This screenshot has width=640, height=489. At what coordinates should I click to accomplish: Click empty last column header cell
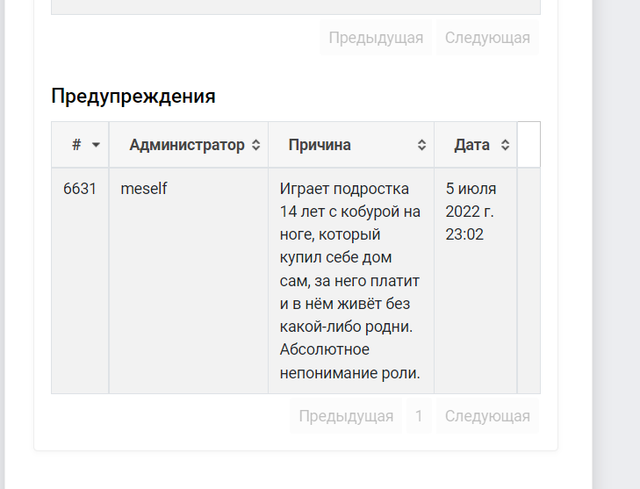529,144
